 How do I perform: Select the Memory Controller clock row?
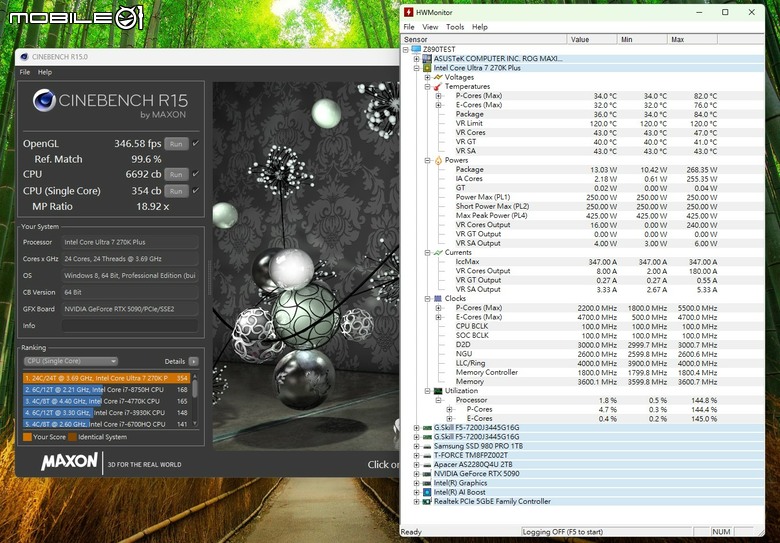tap(583, 372)
